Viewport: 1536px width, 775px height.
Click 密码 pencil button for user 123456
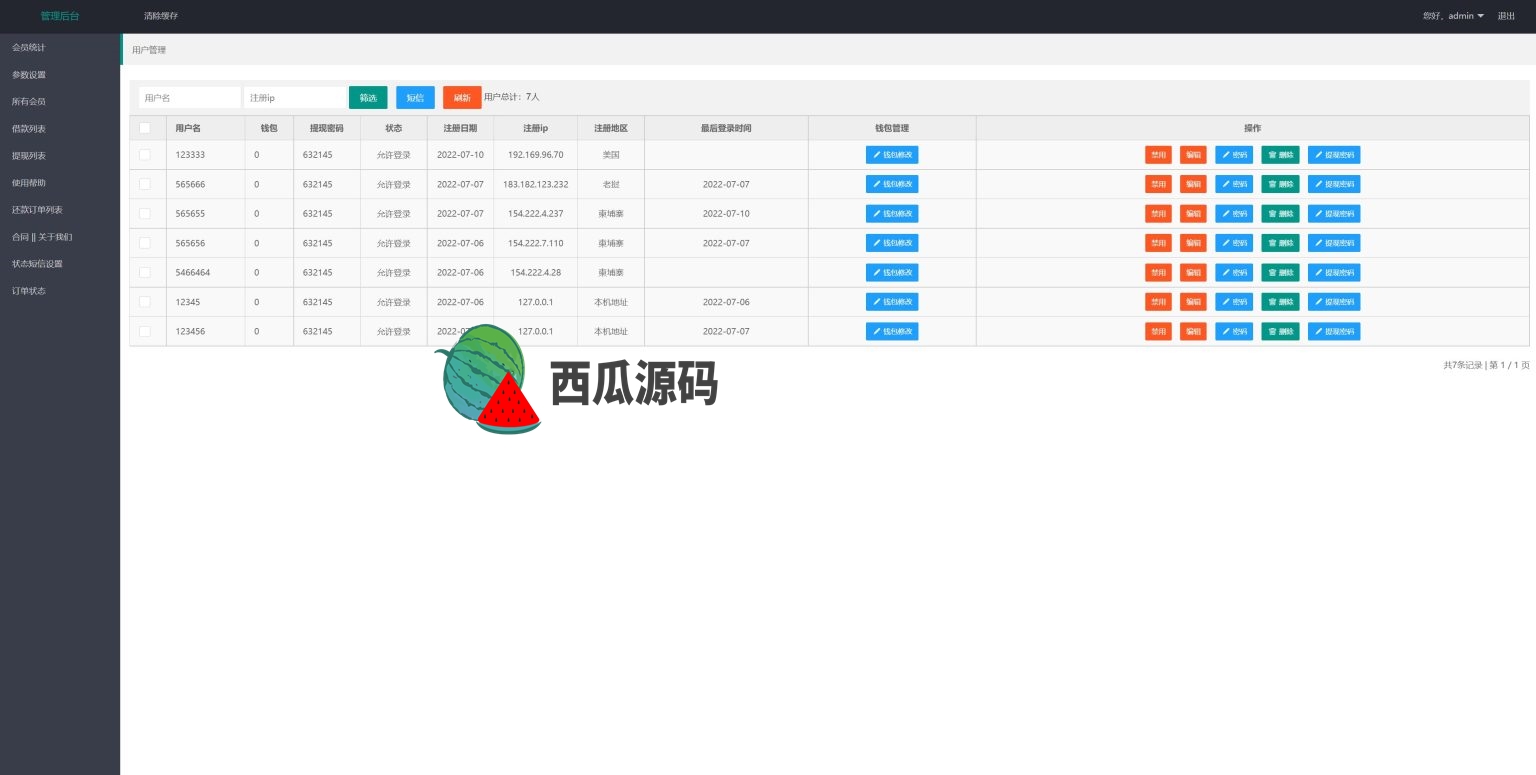click(1233, 331)
